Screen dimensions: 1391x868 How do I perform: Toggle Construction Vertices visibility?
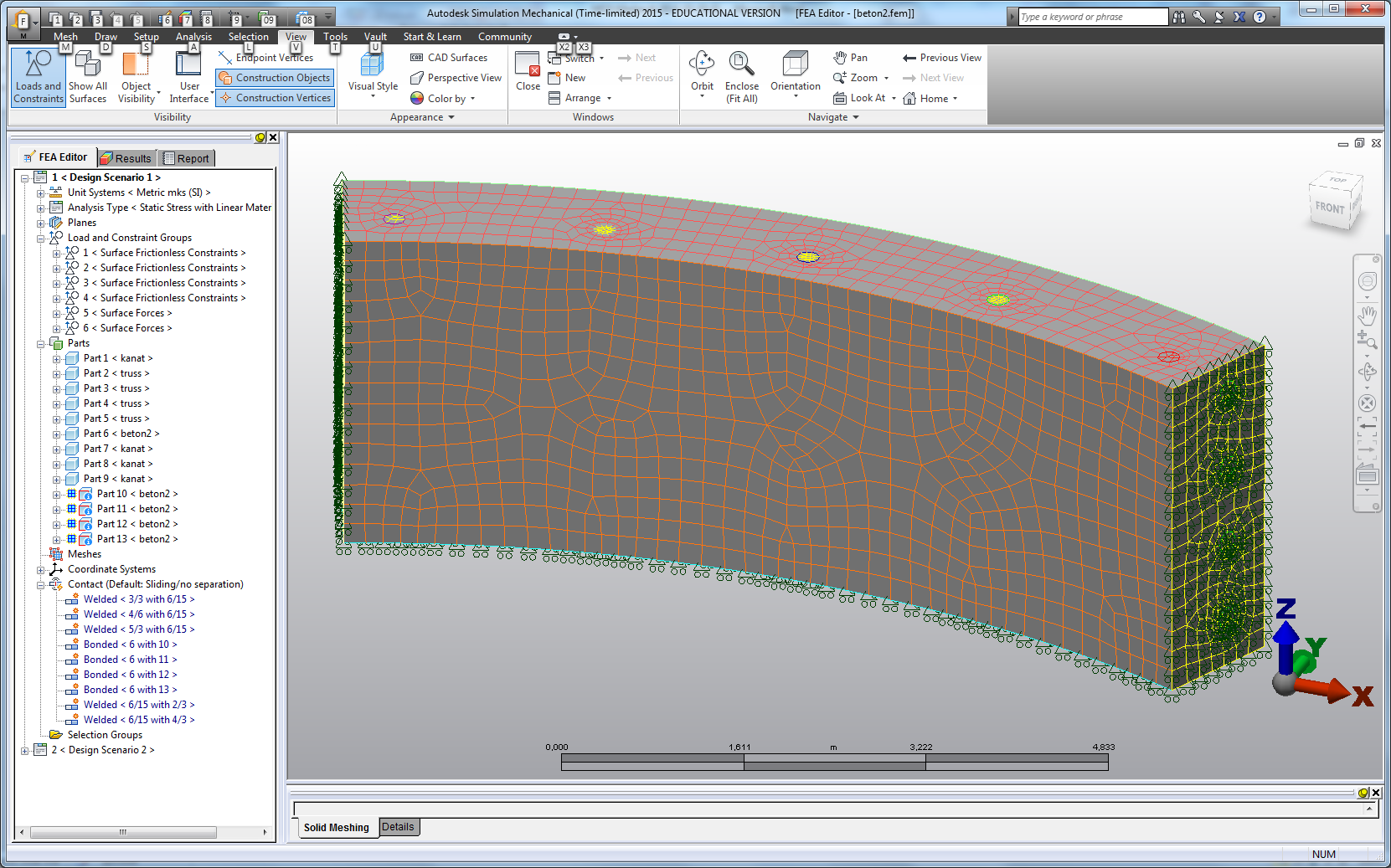tap(275, 98)
